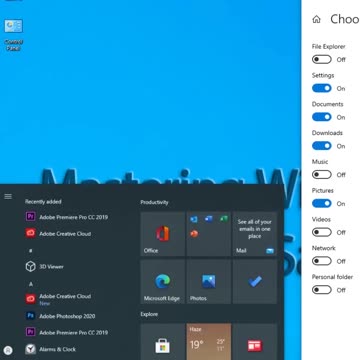Turn on the Network toggle
Viewport: 360px width, 360px height.
(x=322, y=261)
